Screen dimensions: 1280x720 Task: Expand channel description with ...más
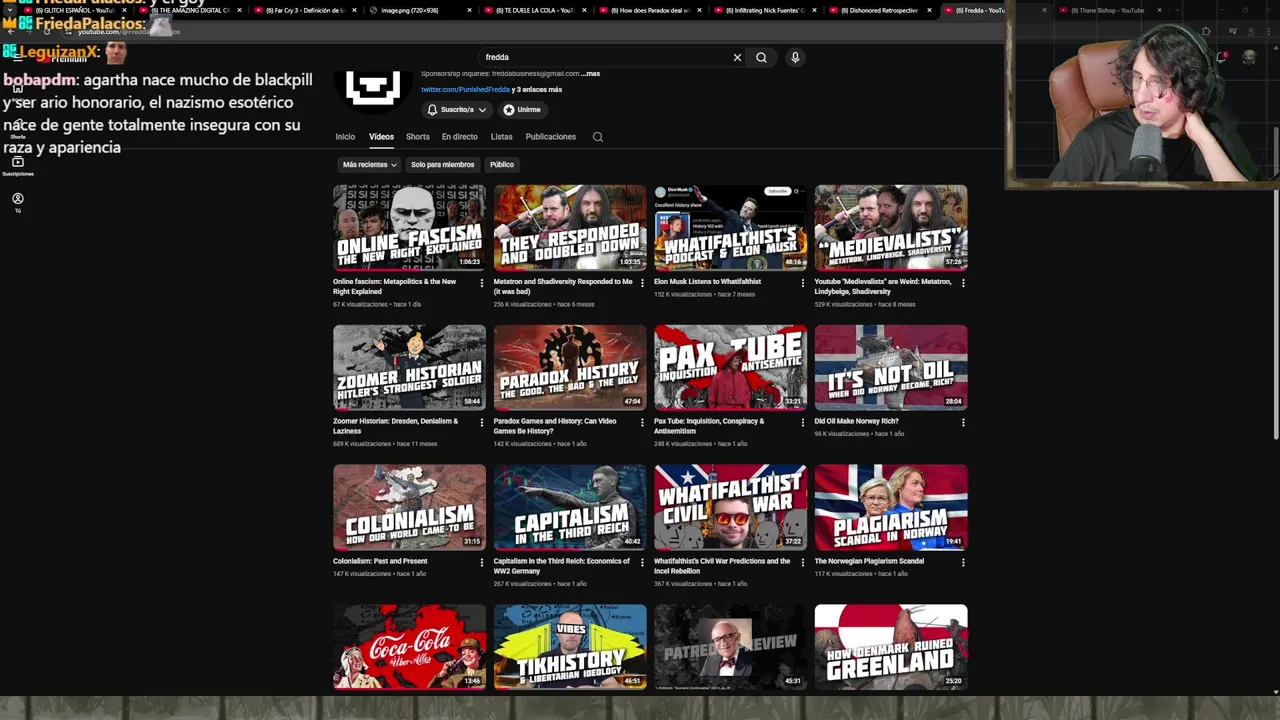[x=590, y=74]
